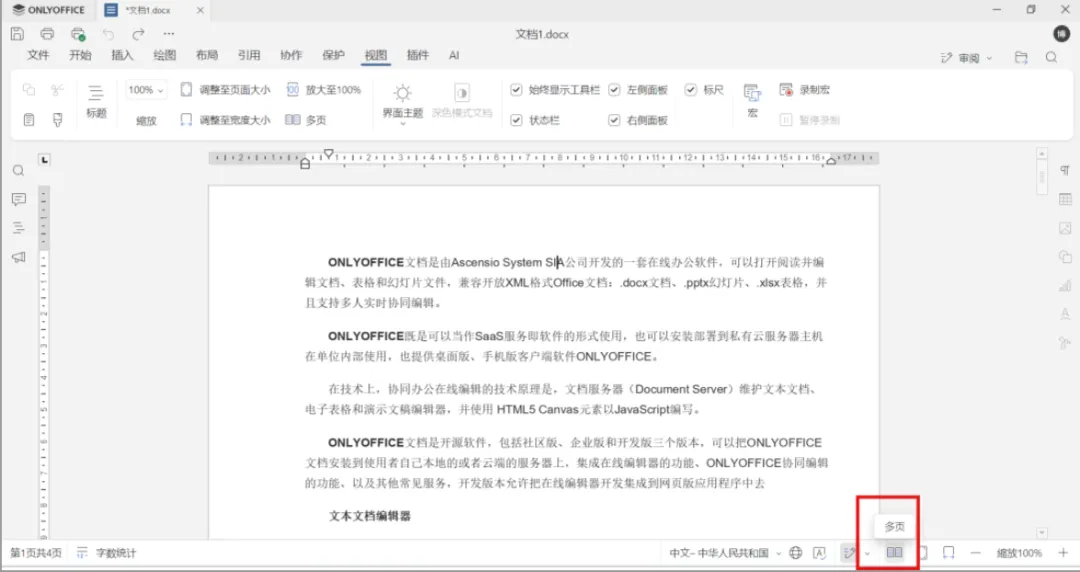The height and width of the screenshot is (572, 1080).
Task: Open table settings in right sidebar
Action: click(1065, 199)
